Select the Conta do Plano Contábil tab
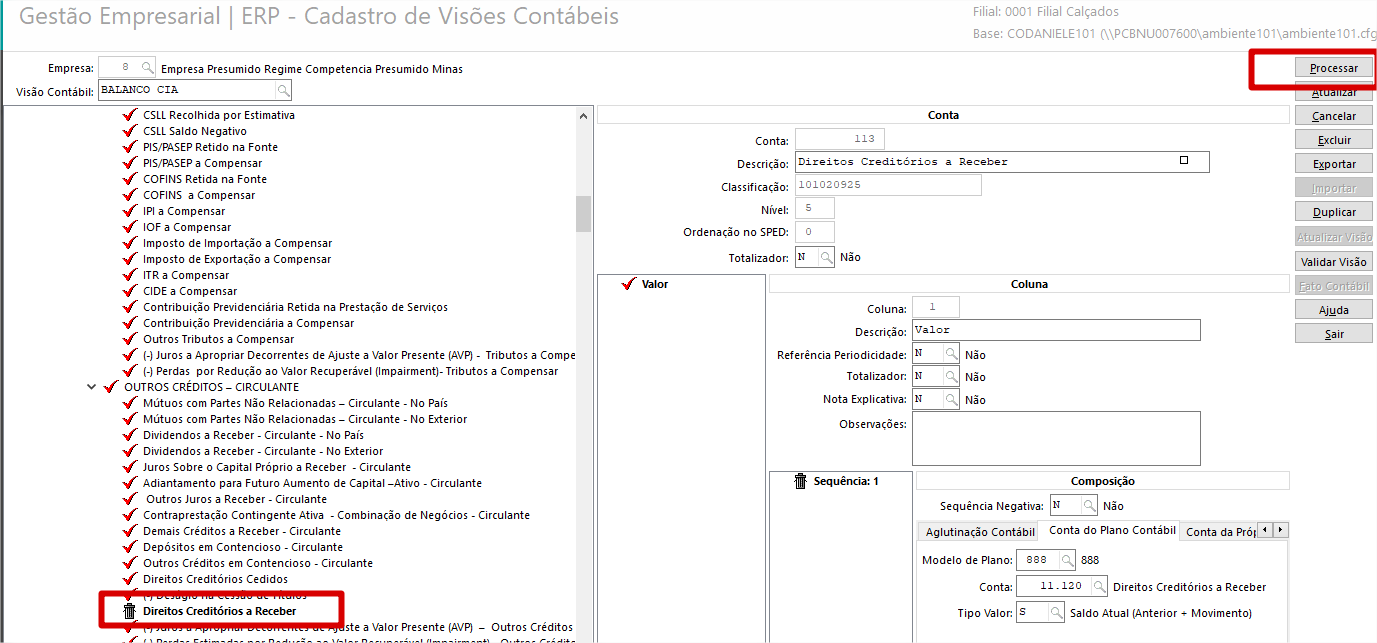1377x643 pixels. (x=1111, y=531)
